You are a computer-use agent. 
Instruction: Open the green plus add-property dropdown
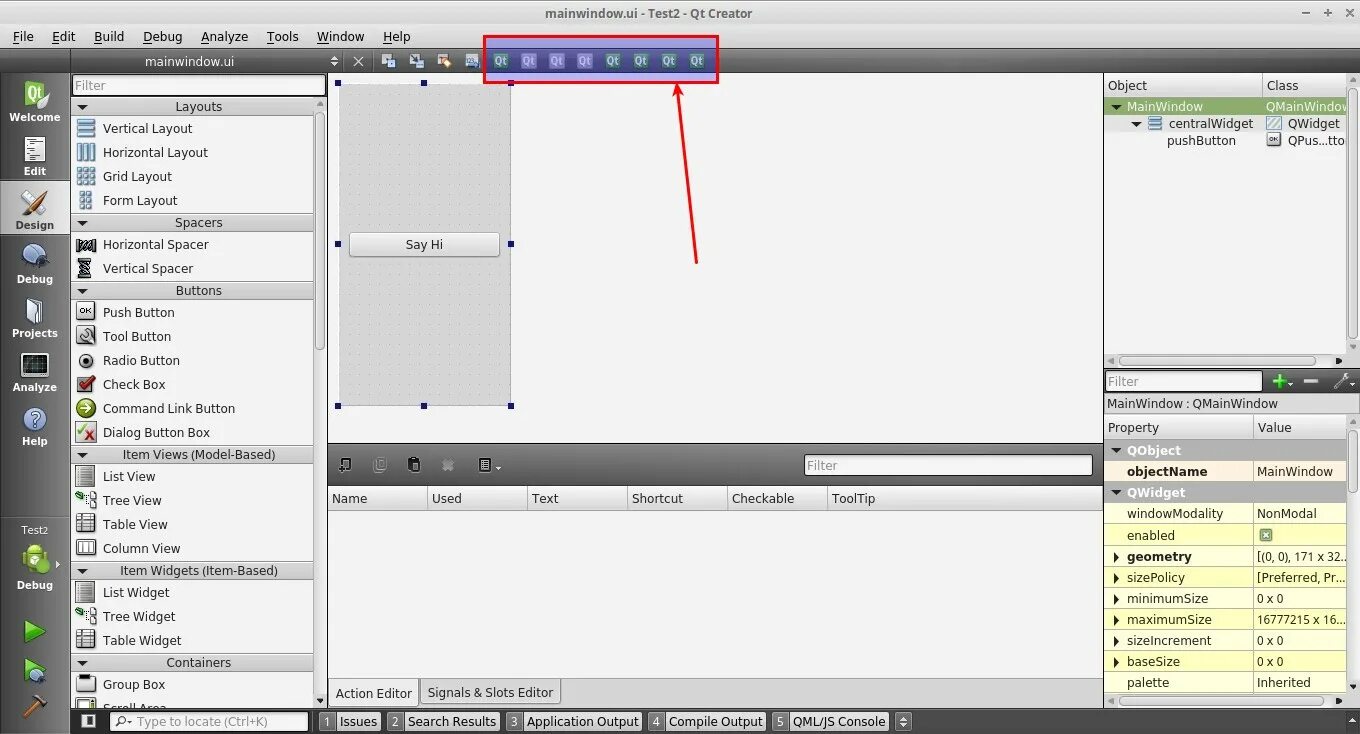click(x=1281, y=381)
